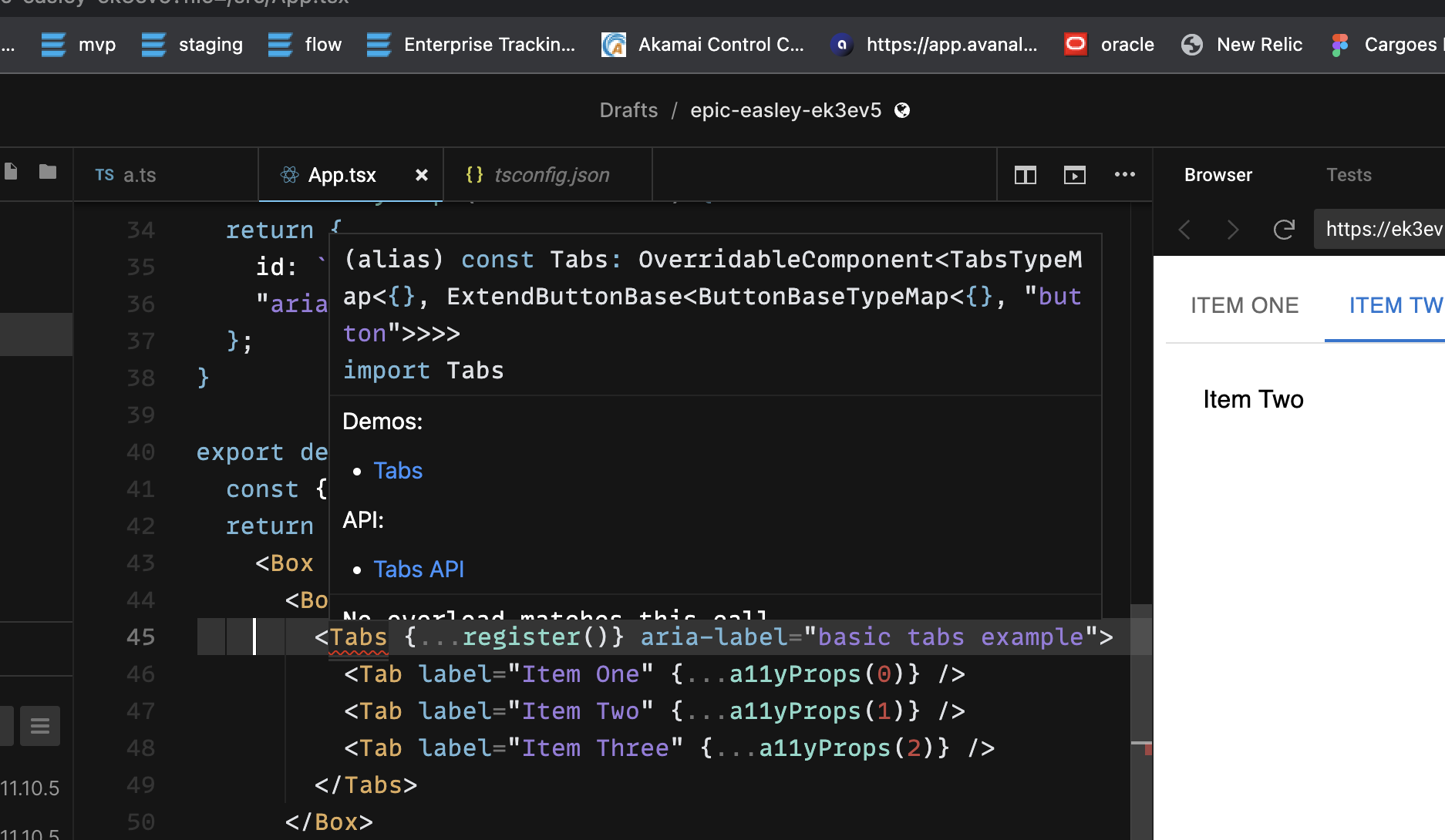The image size is (1445, 840).
Task: Click the Item Two panel text in preview
Action: click(1253, 400)
